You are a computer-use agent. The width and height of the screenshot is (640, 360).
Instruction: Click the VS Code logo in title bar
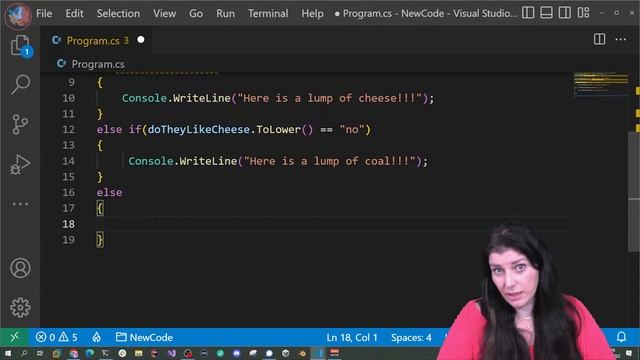(18, 16)
